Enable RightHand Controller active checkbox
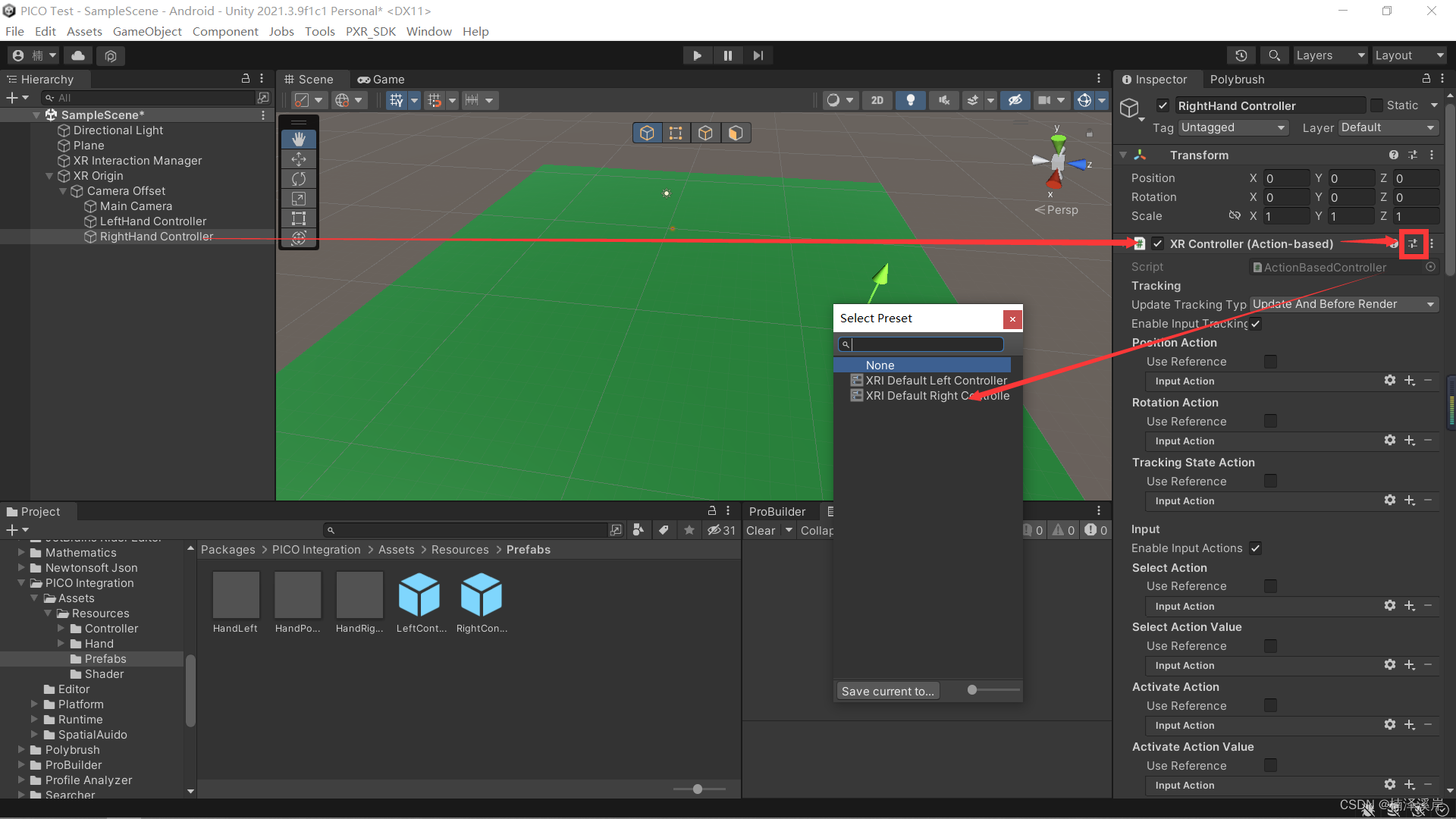Viewport: 1456px width, 819px height. coord(1163,105)
